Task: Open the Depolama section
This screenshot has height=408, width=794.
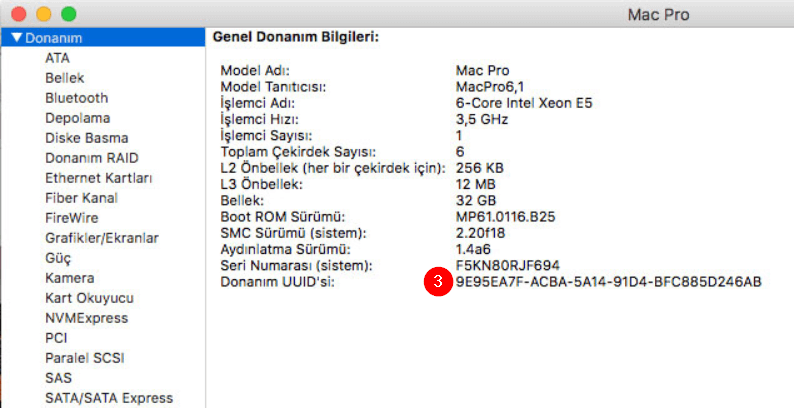Action: (x=77, y=118)
